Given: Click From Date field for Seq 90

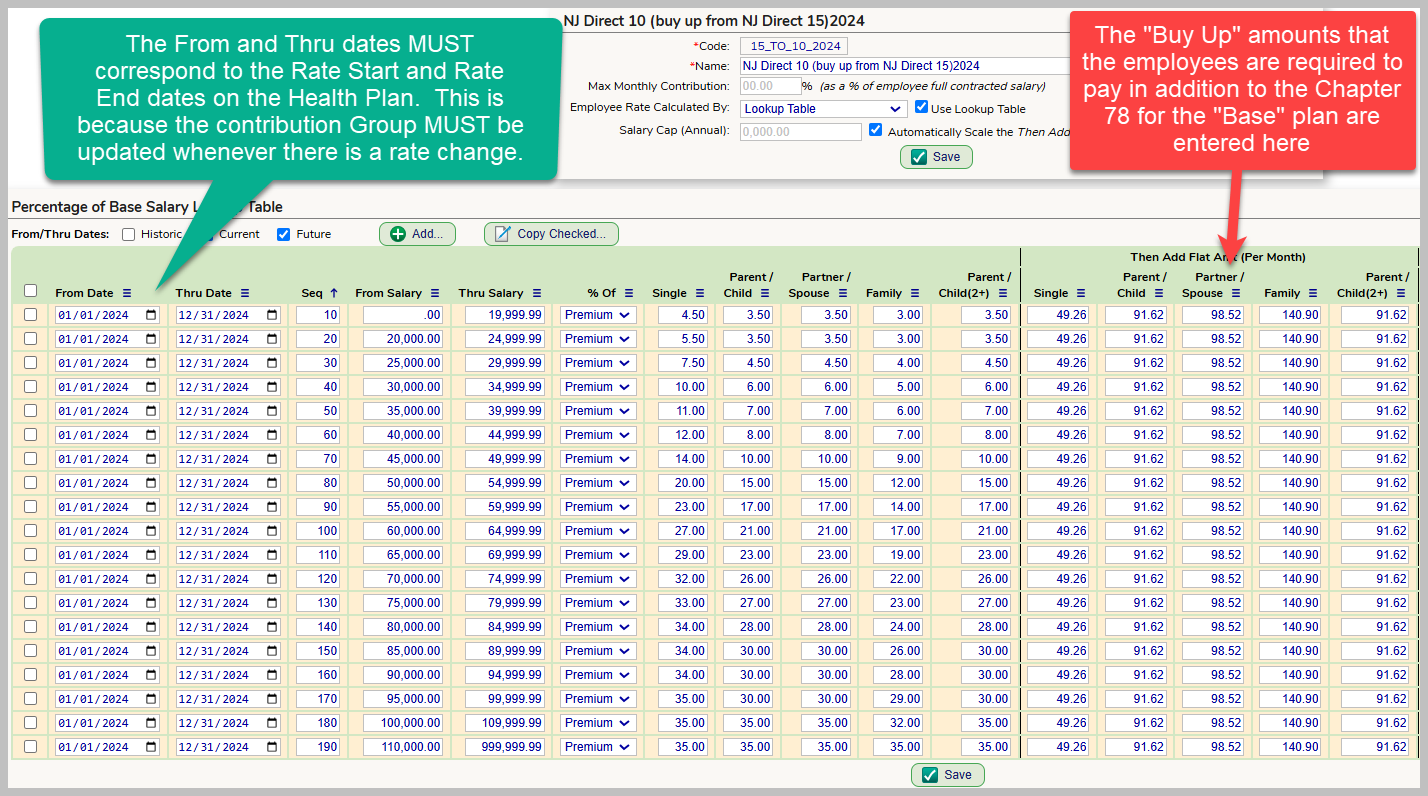Looking at the screenshot, I should click(x=107, y=507).
